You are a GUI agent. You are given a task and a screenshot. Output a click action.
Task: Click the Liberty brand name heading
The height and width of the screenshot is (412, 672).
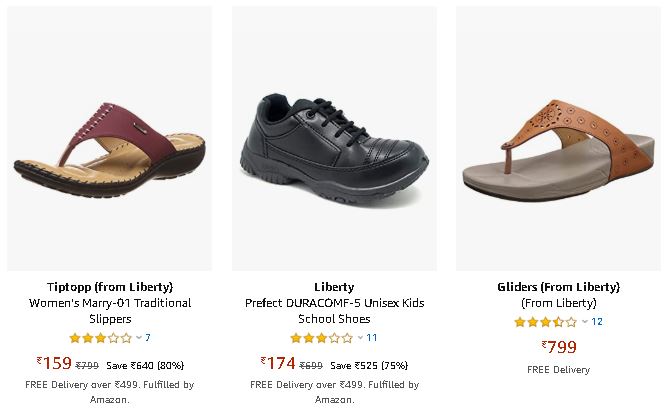pos(334,287)
